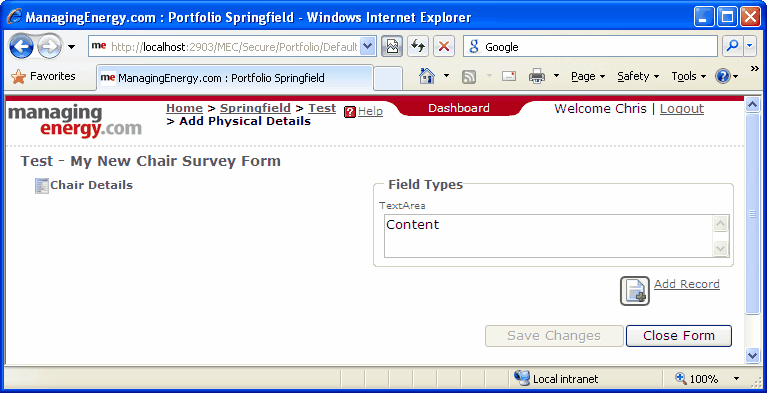The width and height of the screenshot is (767, 393).
Task: Open the Safety menu
Action: [x=638, y=76]
